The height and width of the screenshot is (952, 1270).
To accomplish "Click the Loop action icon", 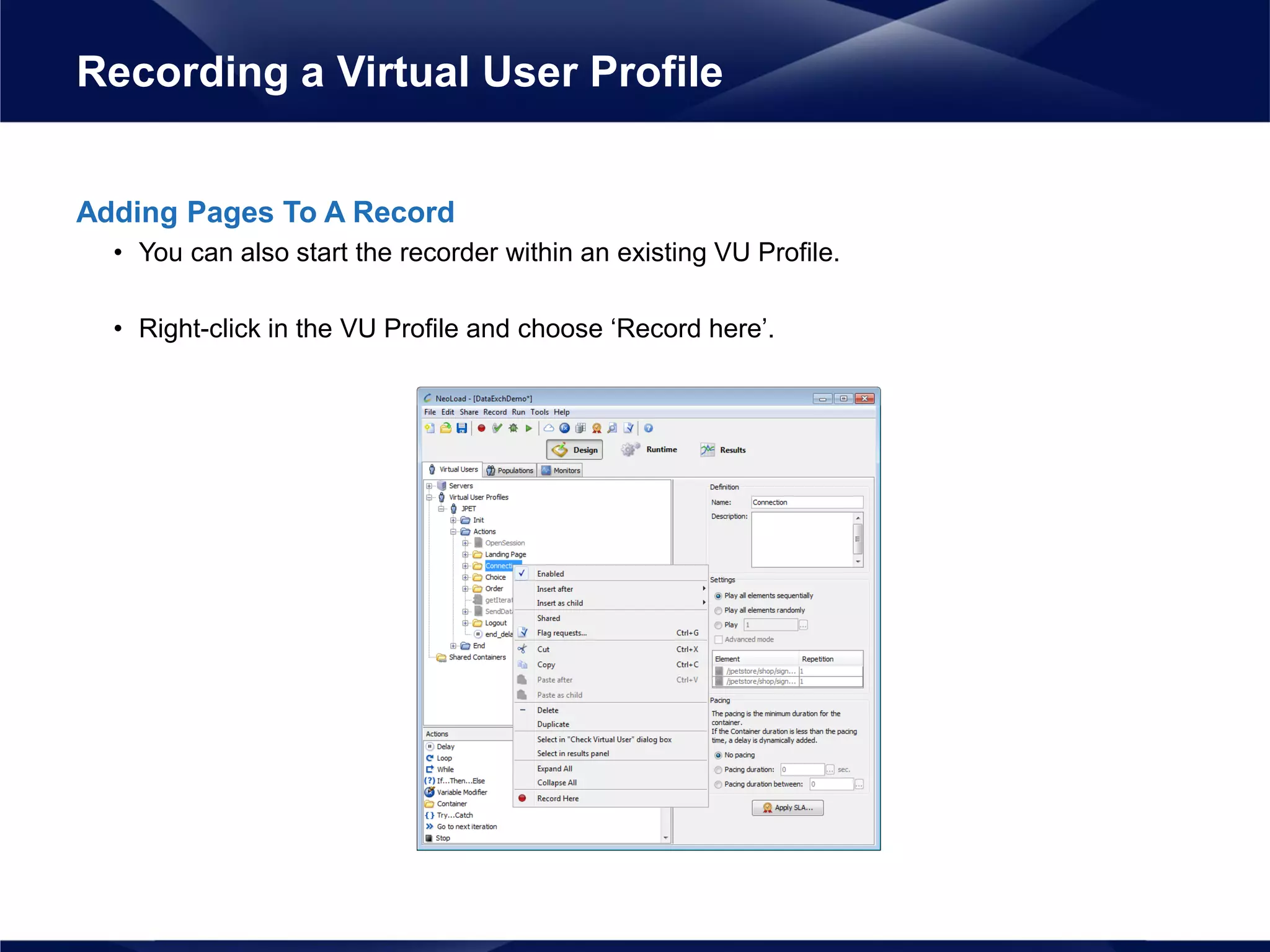I will click(x=430, y=758).
